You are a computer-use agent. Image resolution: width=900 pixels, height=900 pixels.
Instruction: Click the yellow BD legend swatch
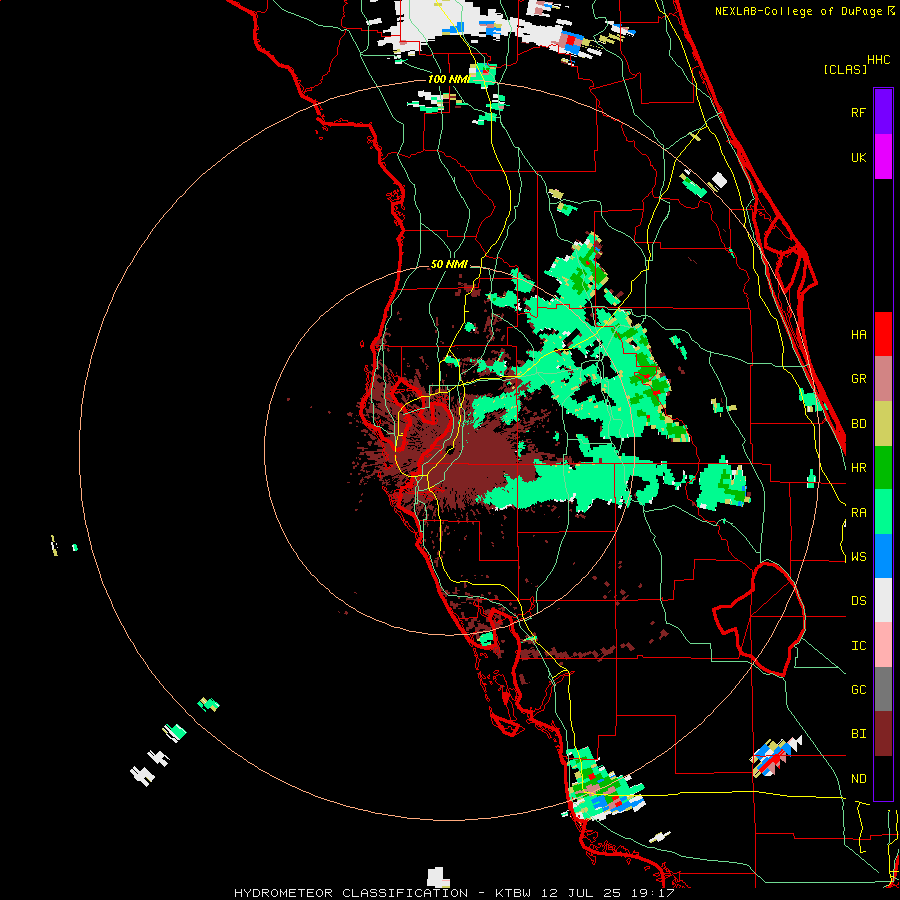click(883, 424)
